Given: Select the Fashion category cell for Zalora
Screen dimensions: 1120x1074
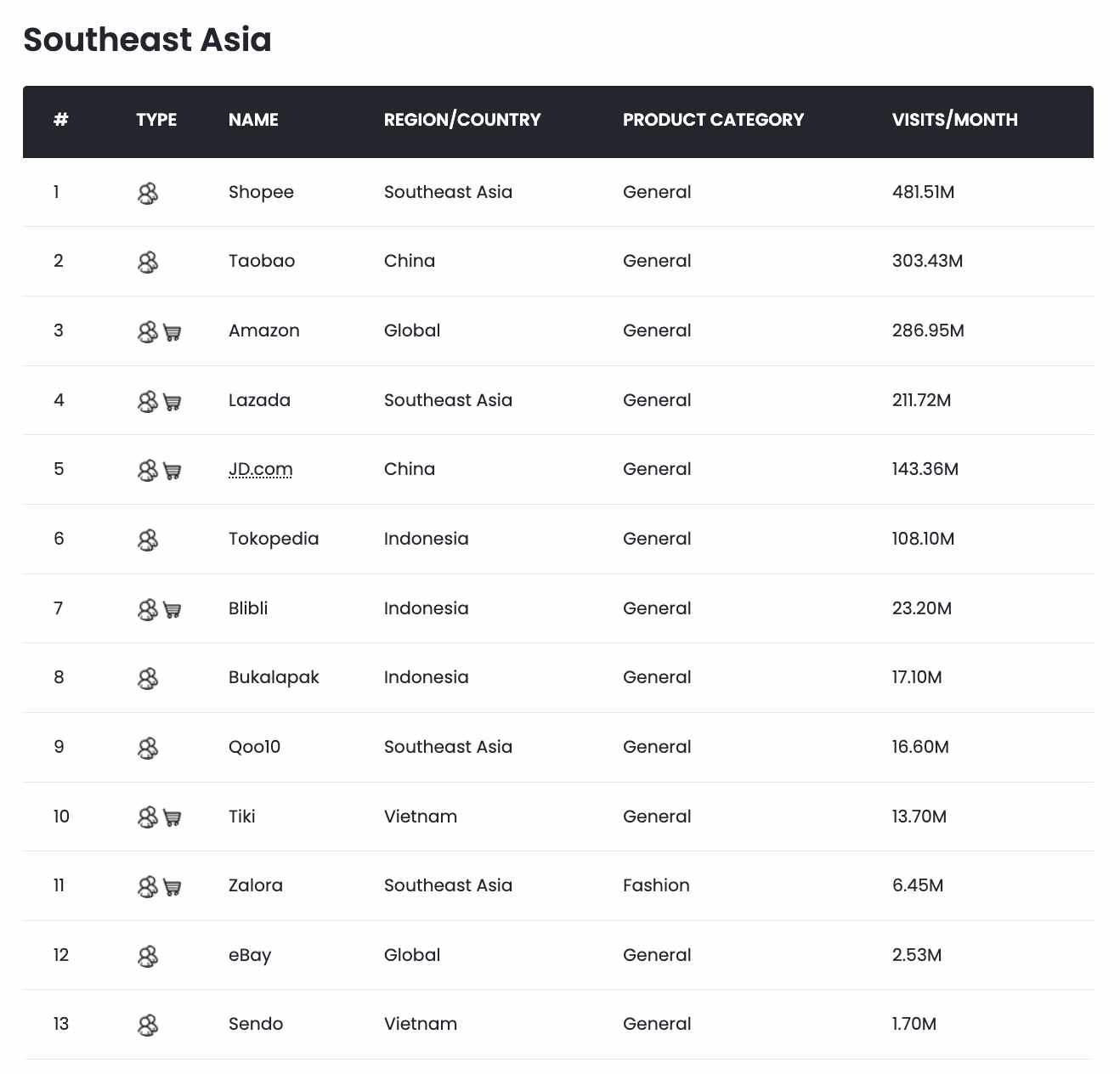Looking at the screenshot, I should (x=656, y=885).
